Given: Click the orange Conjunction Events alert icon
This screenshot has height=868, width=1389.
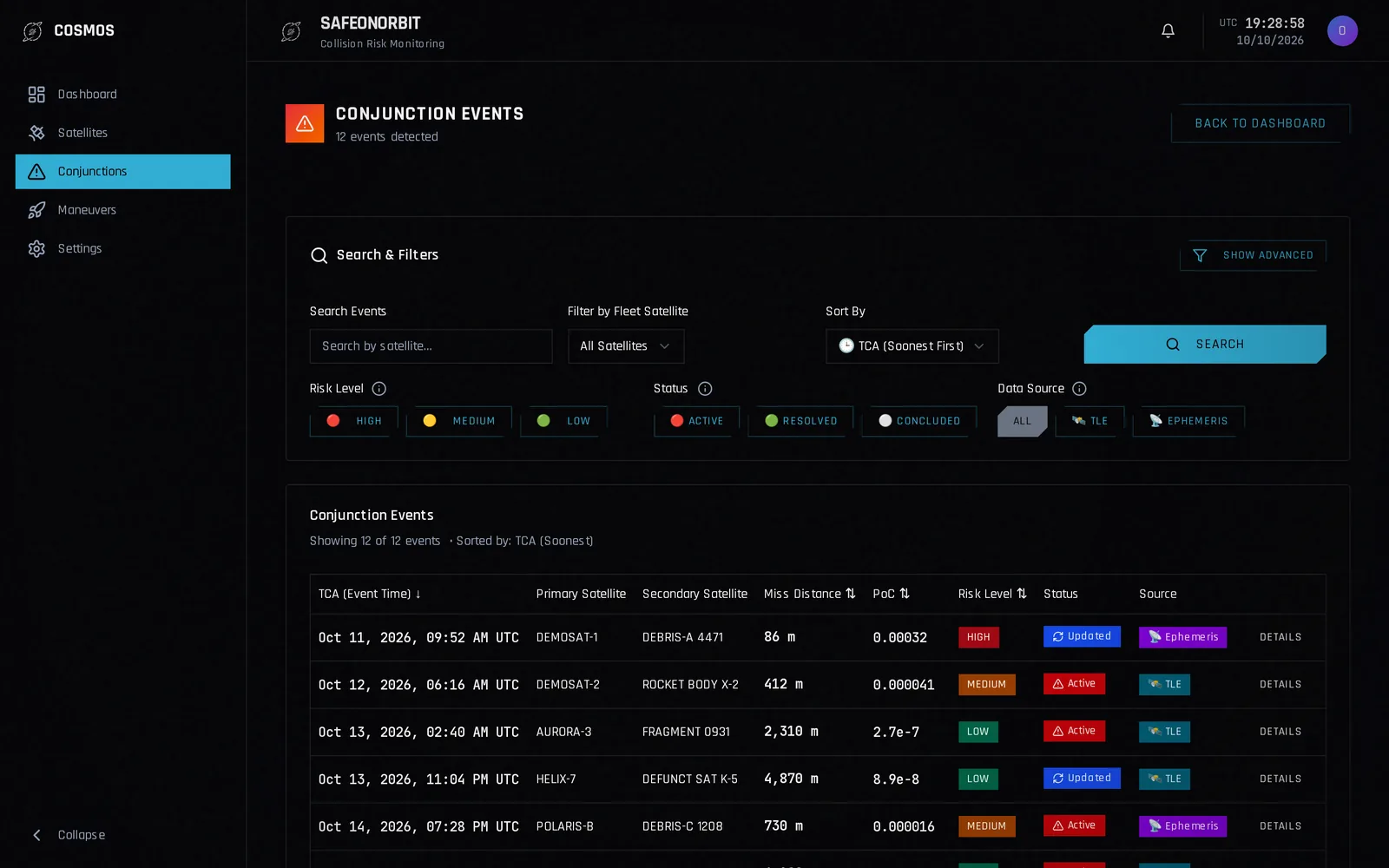Looking at the screenshot, I should click(305, 123).
